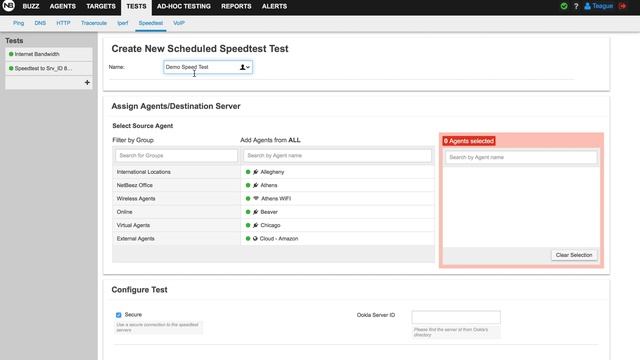Filter by Online group

pos(176,212)
